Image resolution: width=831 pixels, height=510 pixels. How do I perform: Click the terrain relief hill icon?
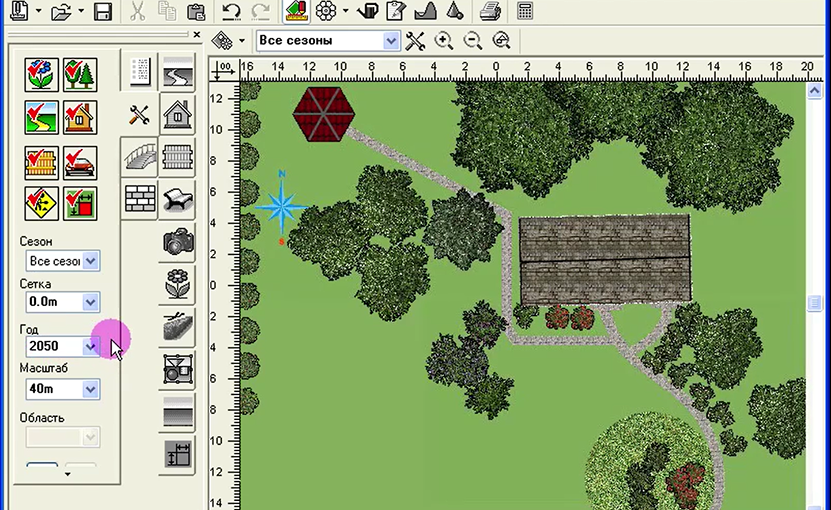pyautogui.click(x=426, y=11)
